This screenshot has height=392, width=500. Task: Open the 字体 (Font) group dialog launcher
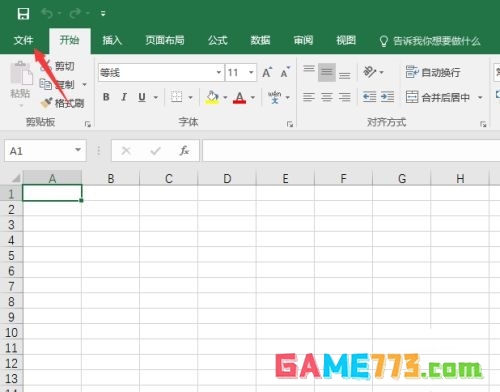point(290,124)
